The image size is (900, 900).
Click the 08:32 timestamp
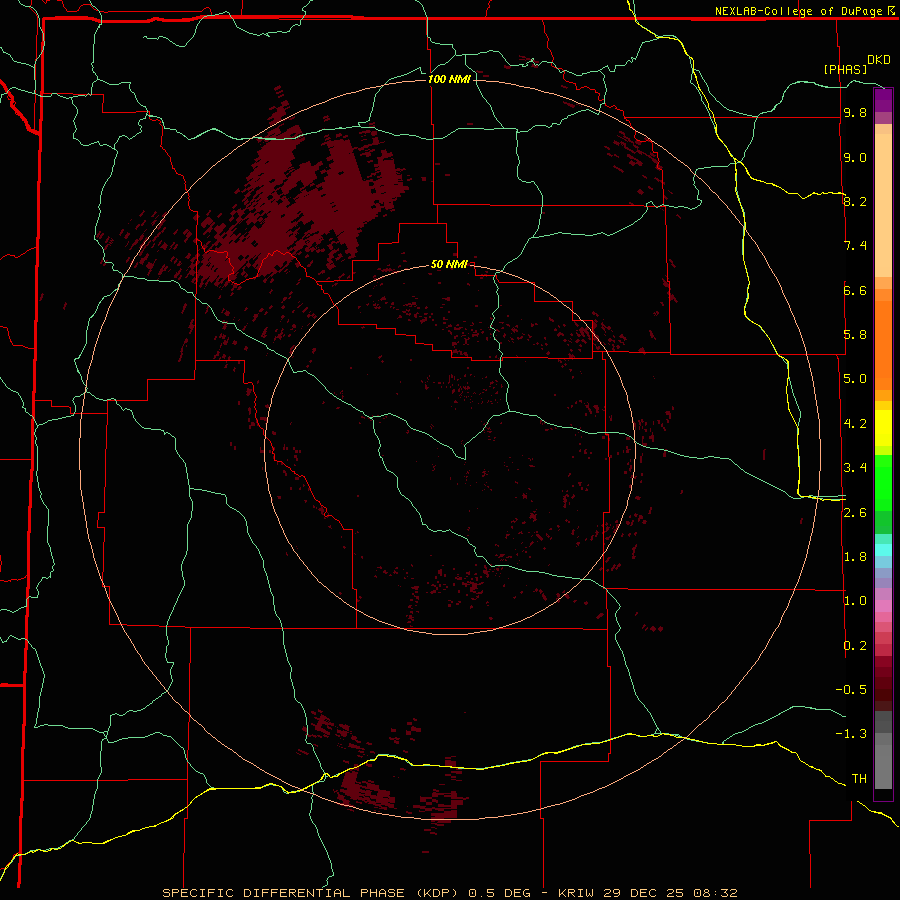(x=715, y=893)
